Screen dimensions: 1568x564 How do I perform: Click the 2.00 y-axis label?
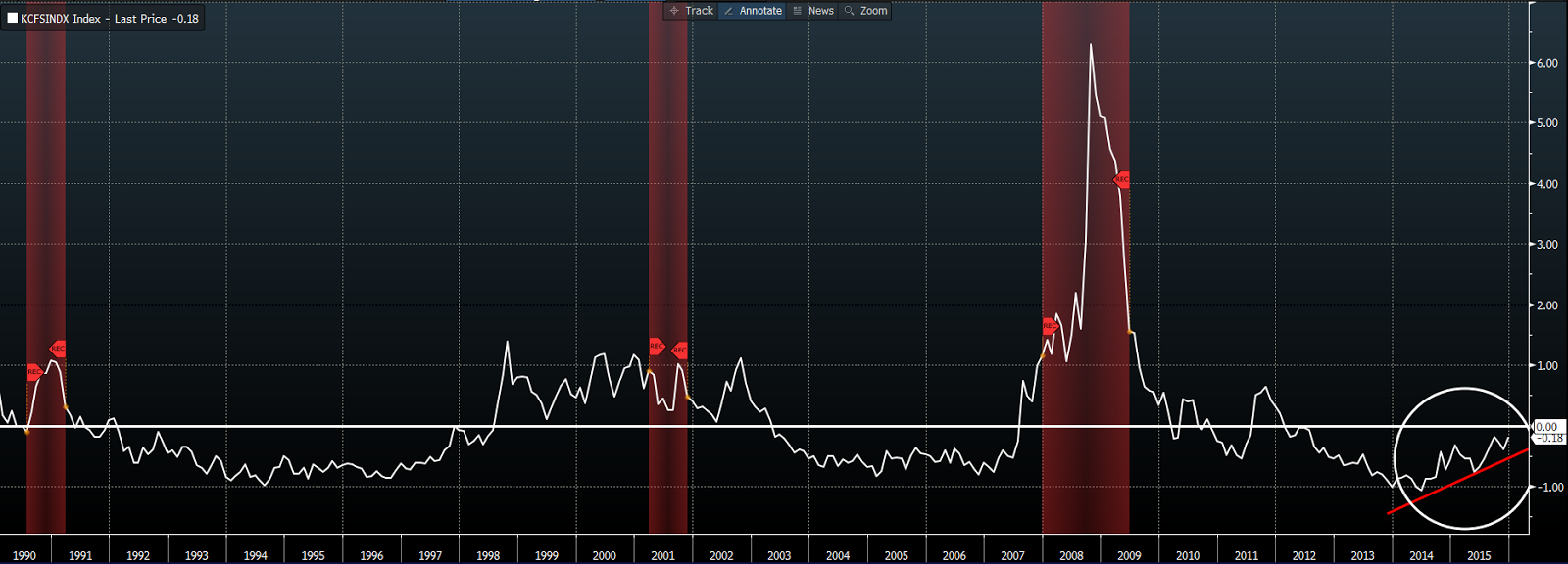tap(1547, 305)
